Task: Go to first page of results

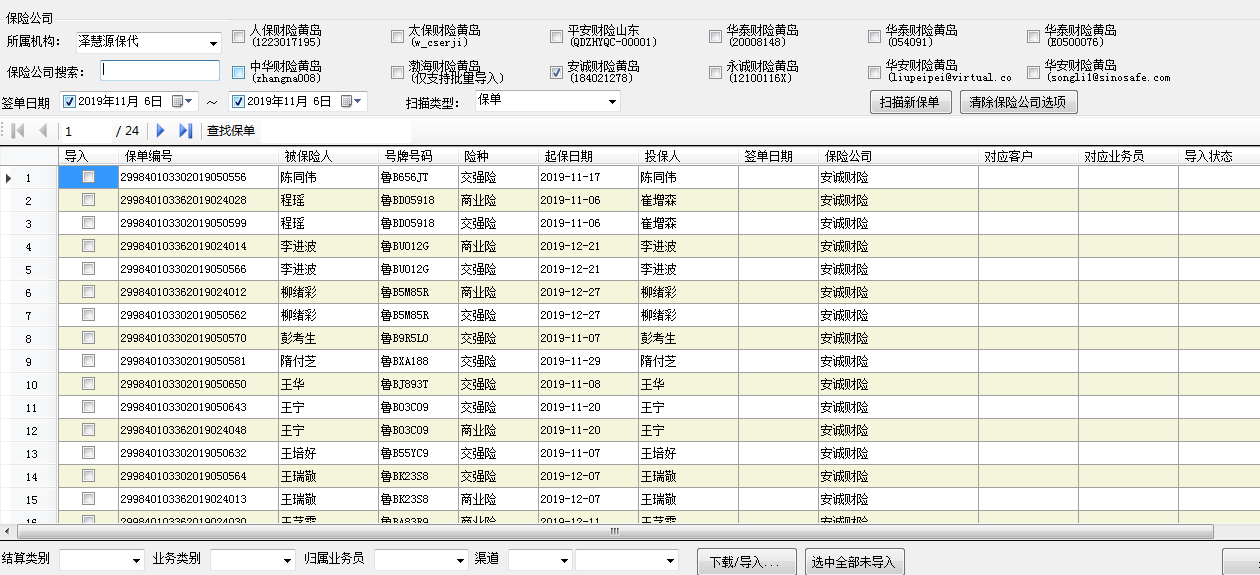Action: 18,131
